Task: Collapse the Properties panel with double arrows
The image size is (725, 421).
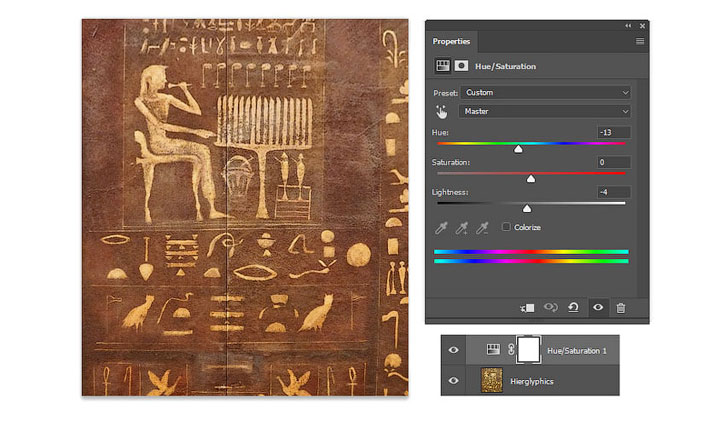Action: tap(628, 25)
